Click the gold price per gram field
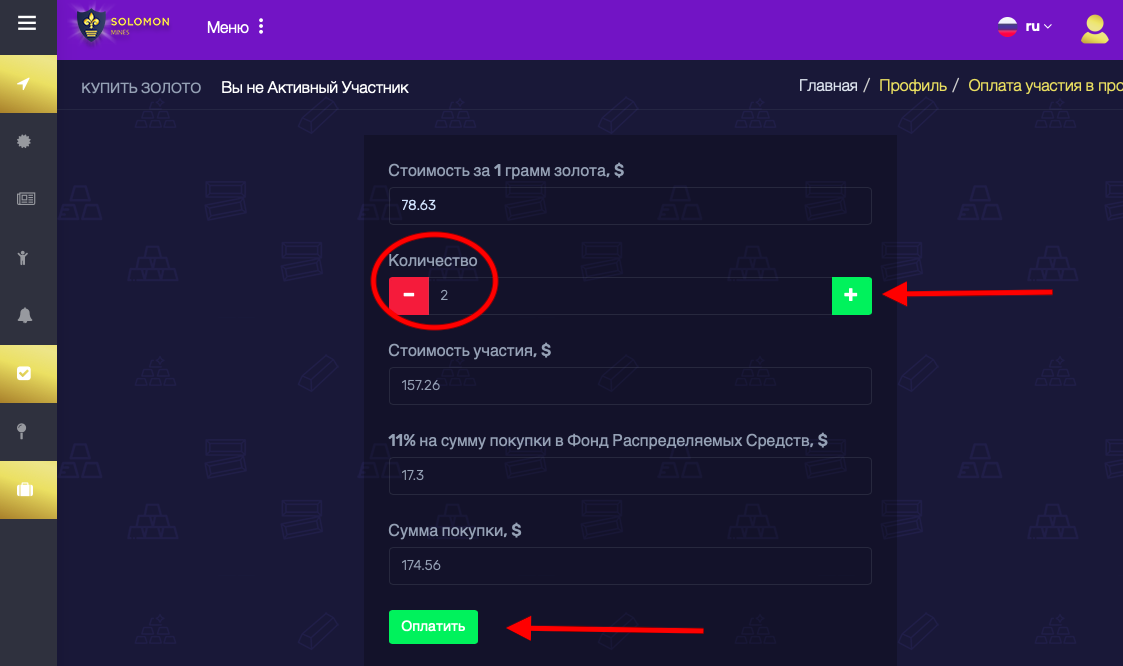 [x=630, y=206]
